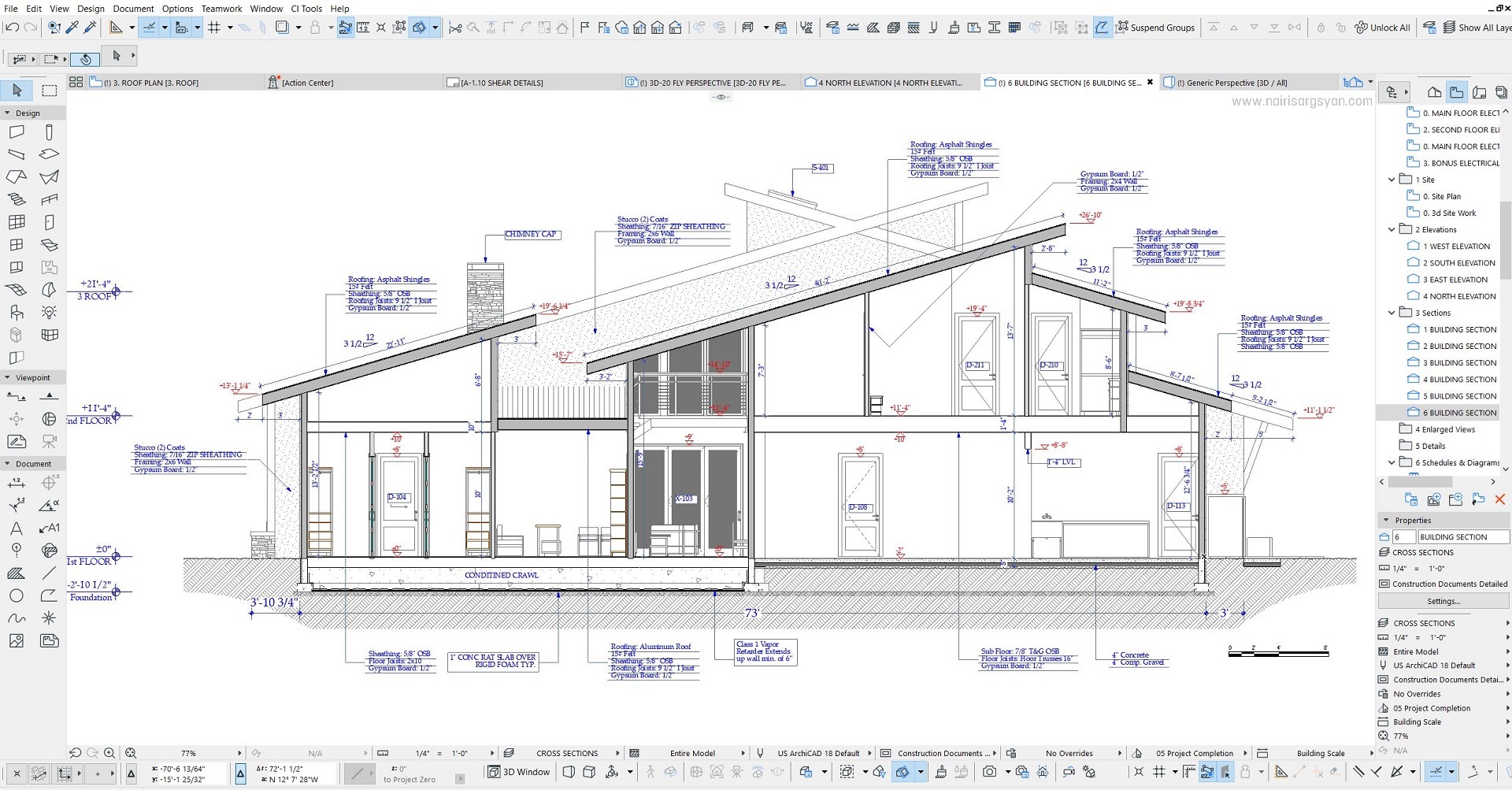This screenshot has width=1512, height=790.
Task: Select the Fill tool in the Toolbox
Action: (16, 573)
